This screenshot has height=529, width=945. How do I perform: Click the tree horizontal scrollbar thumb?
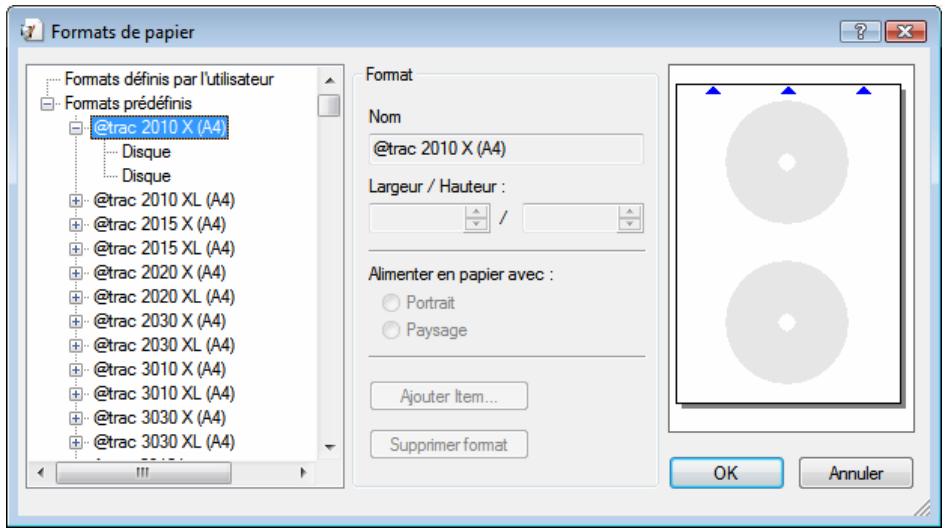coord(143,473)
